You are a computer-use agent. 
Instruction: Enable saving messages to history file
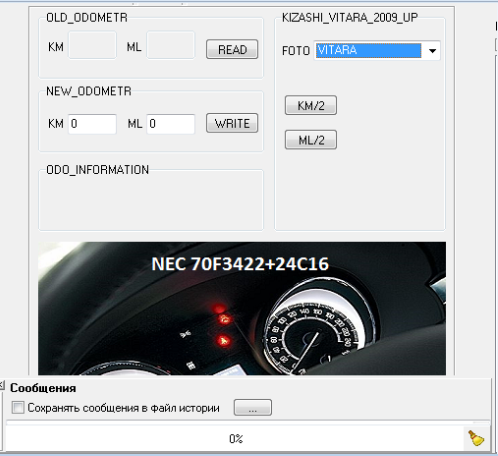[18, 408]
